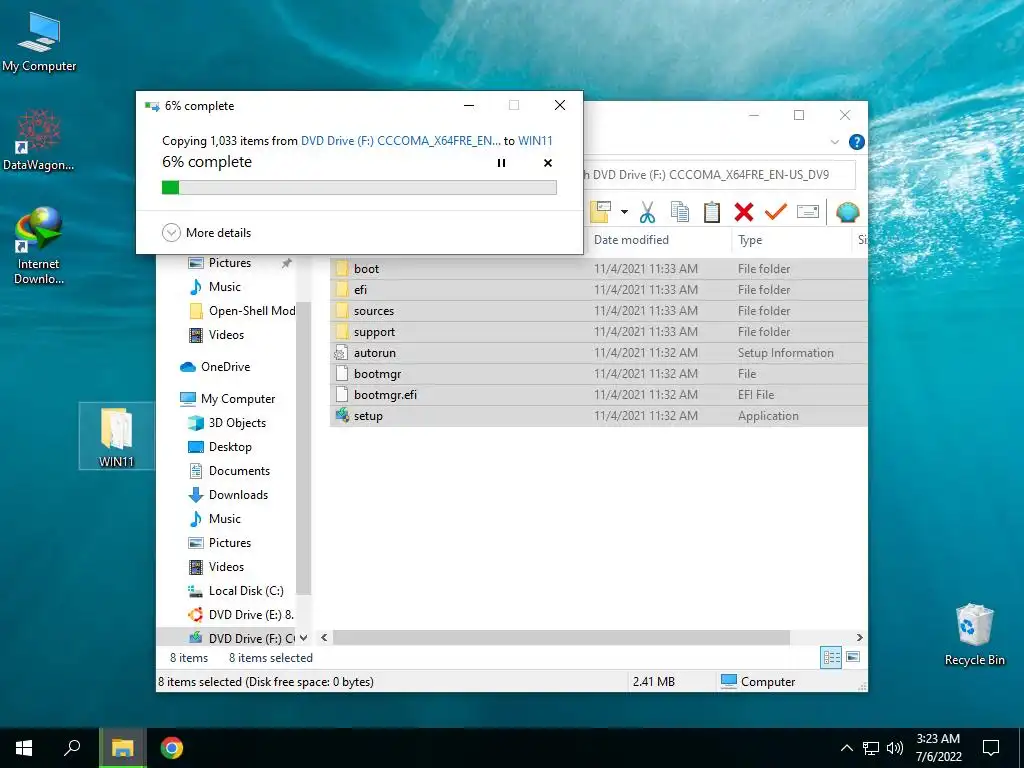Open the Windows Start menu
This screenshot has width=1024, height=768.
[24, 748]
